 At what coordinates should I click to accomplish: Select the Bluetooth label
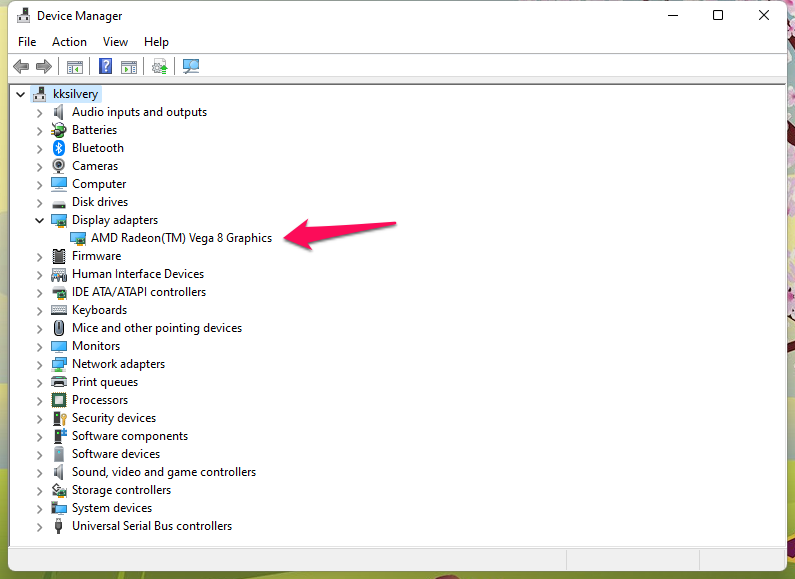pos(98,148)
